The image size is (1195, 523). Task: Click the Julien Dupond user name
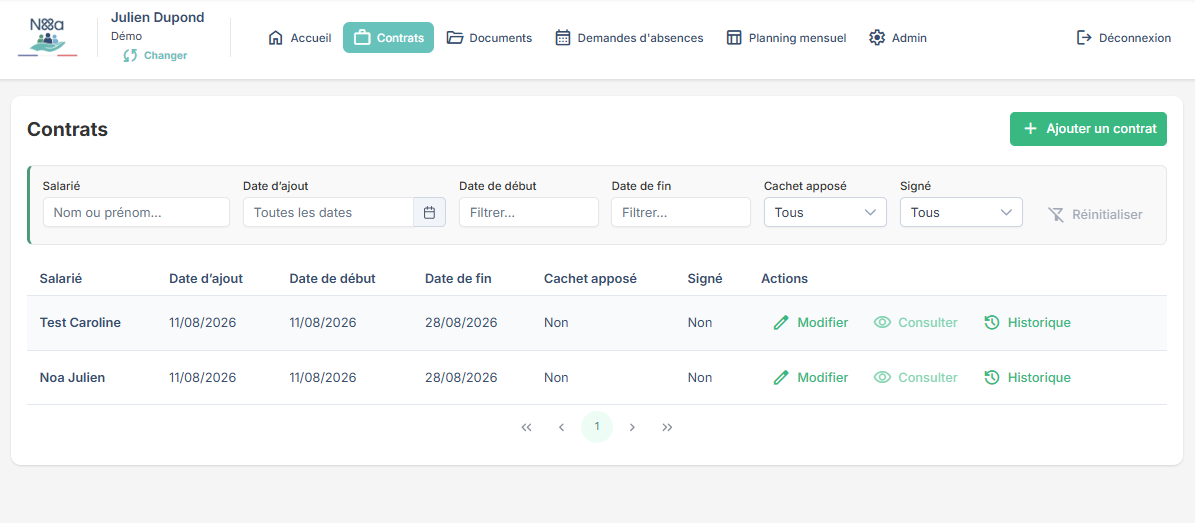point(158,18)
